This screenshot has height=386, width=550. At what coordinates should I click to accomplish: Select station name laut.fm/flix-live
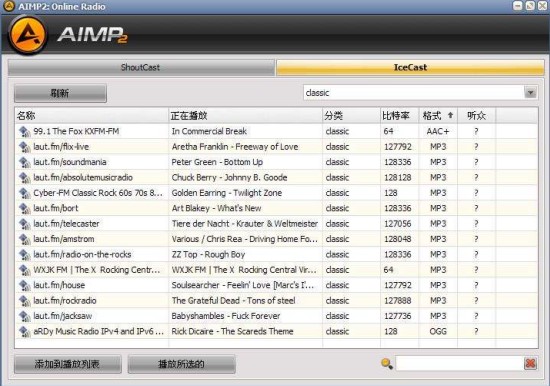point(61,147)
